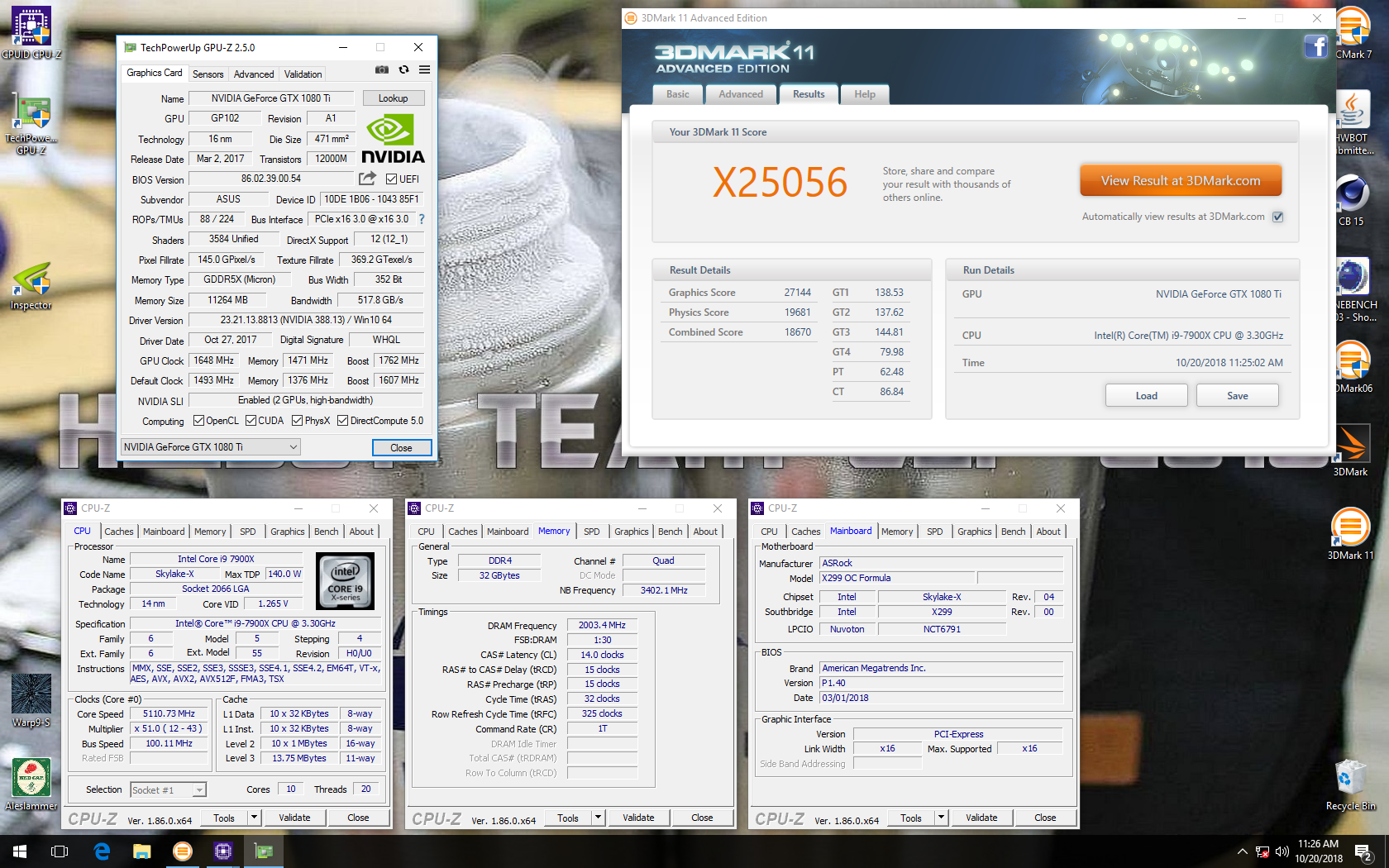This screenshot has height=868, width=1389.
Task: Open the Socket #1 selection dropdown
Action: coord(168,790)
